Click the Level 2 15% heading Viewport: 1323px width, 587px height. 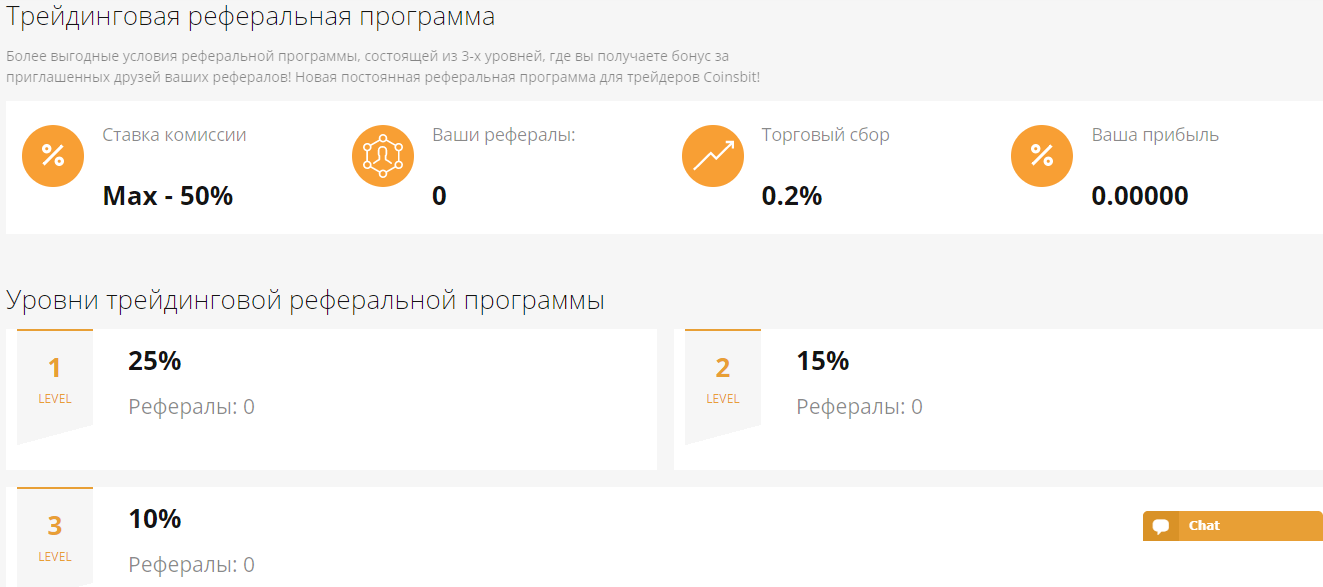pyautogui.click(x=822, y=361)
